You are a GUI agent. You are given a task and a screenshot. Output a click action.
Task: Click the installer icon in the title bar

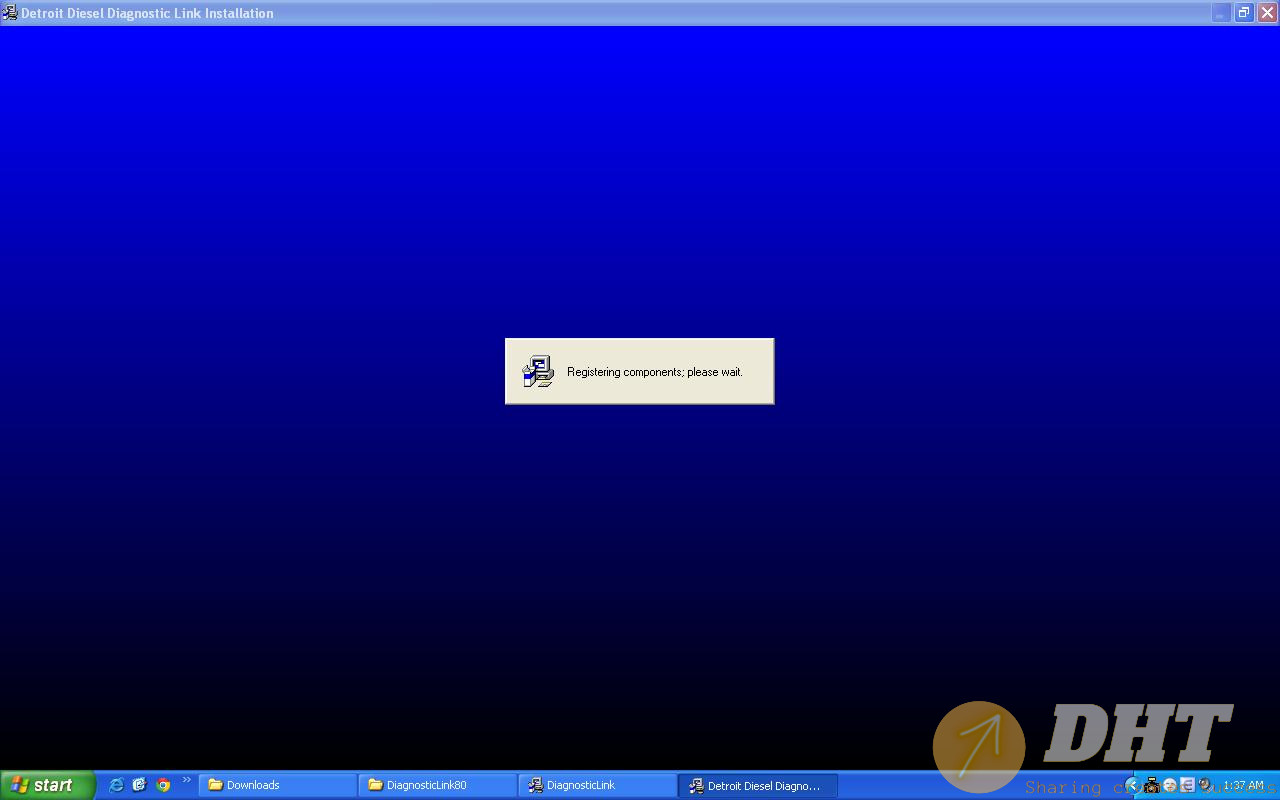coord(10,13)
